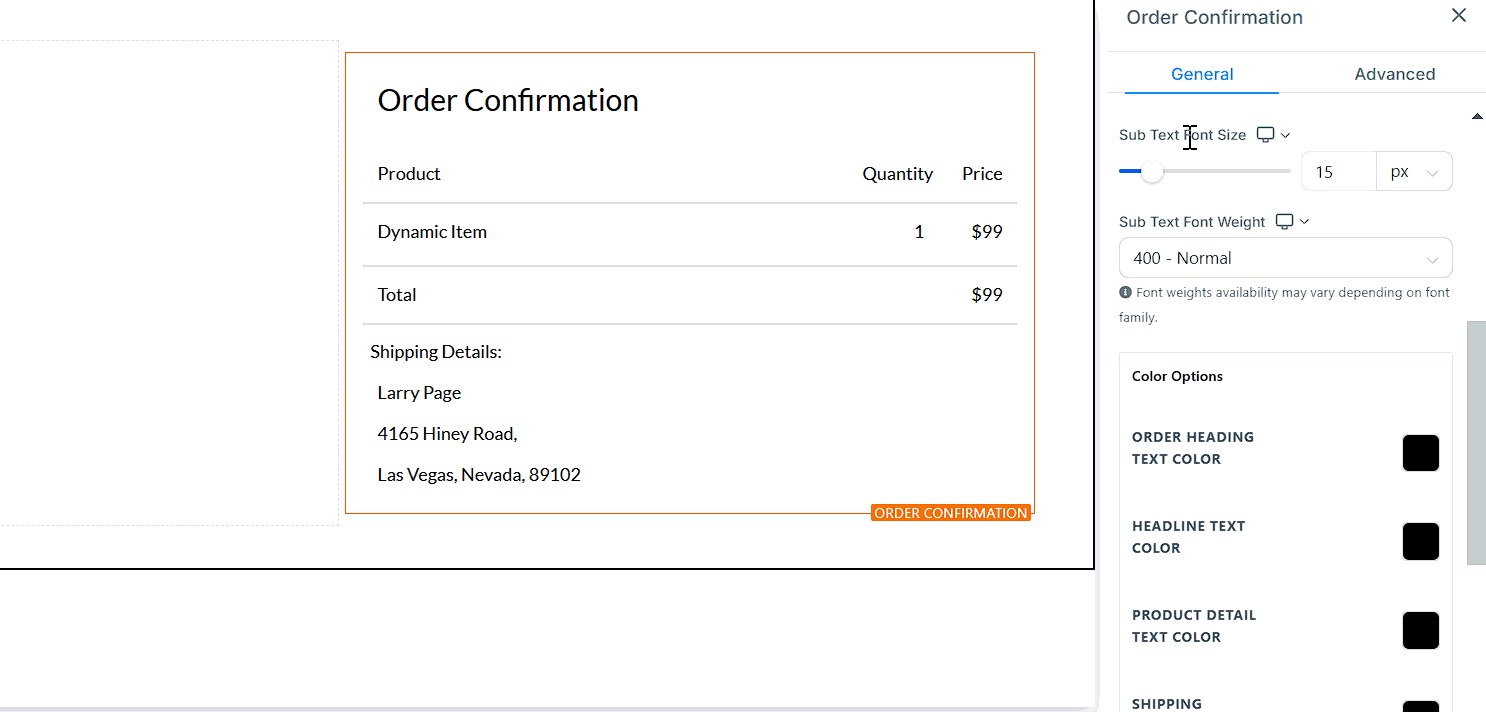Expand the device chevron next to Sub Text Font Size

click(x=1286, y=135)
